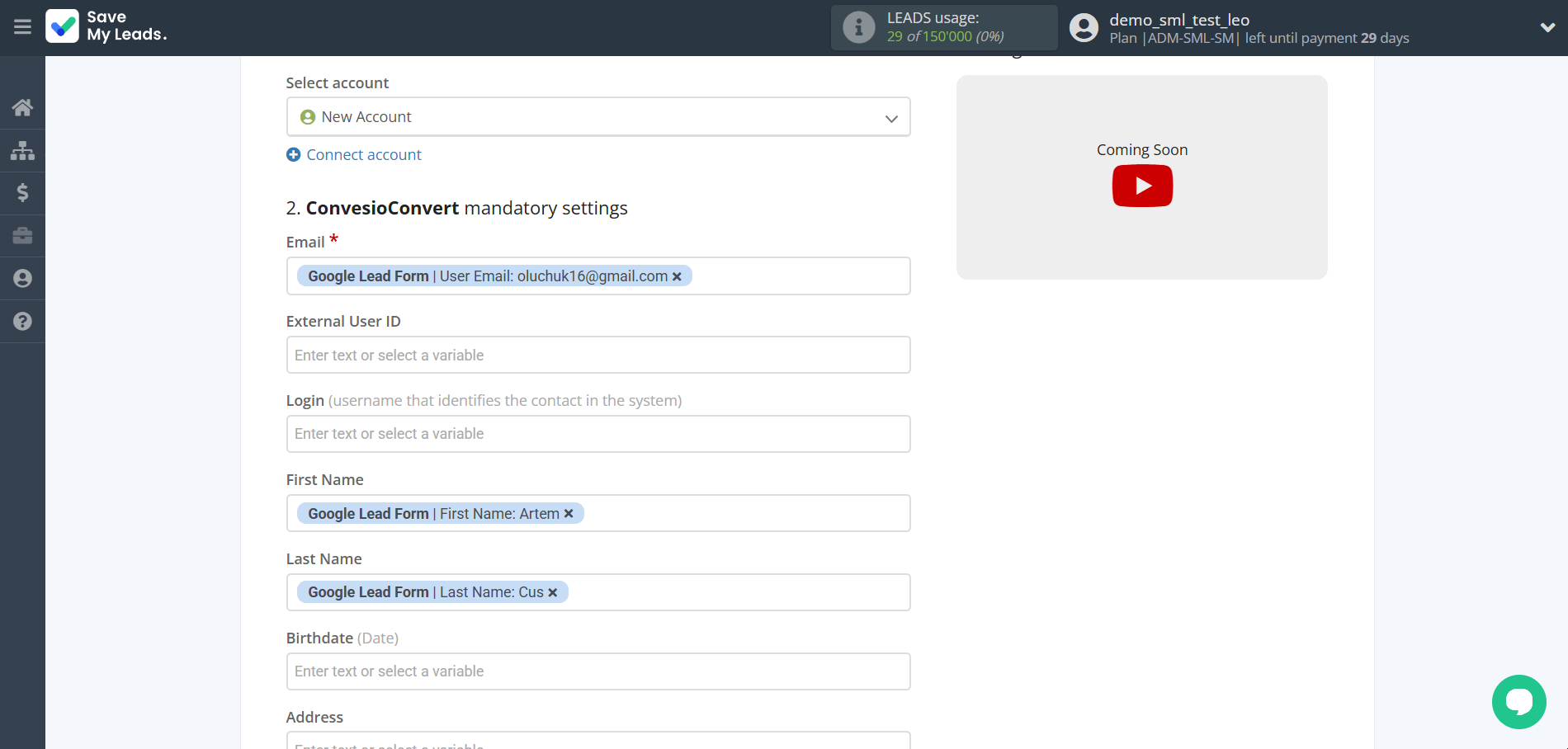Click the Birthdate input field
Viewport: 1568px width, 749px height.
598,671
